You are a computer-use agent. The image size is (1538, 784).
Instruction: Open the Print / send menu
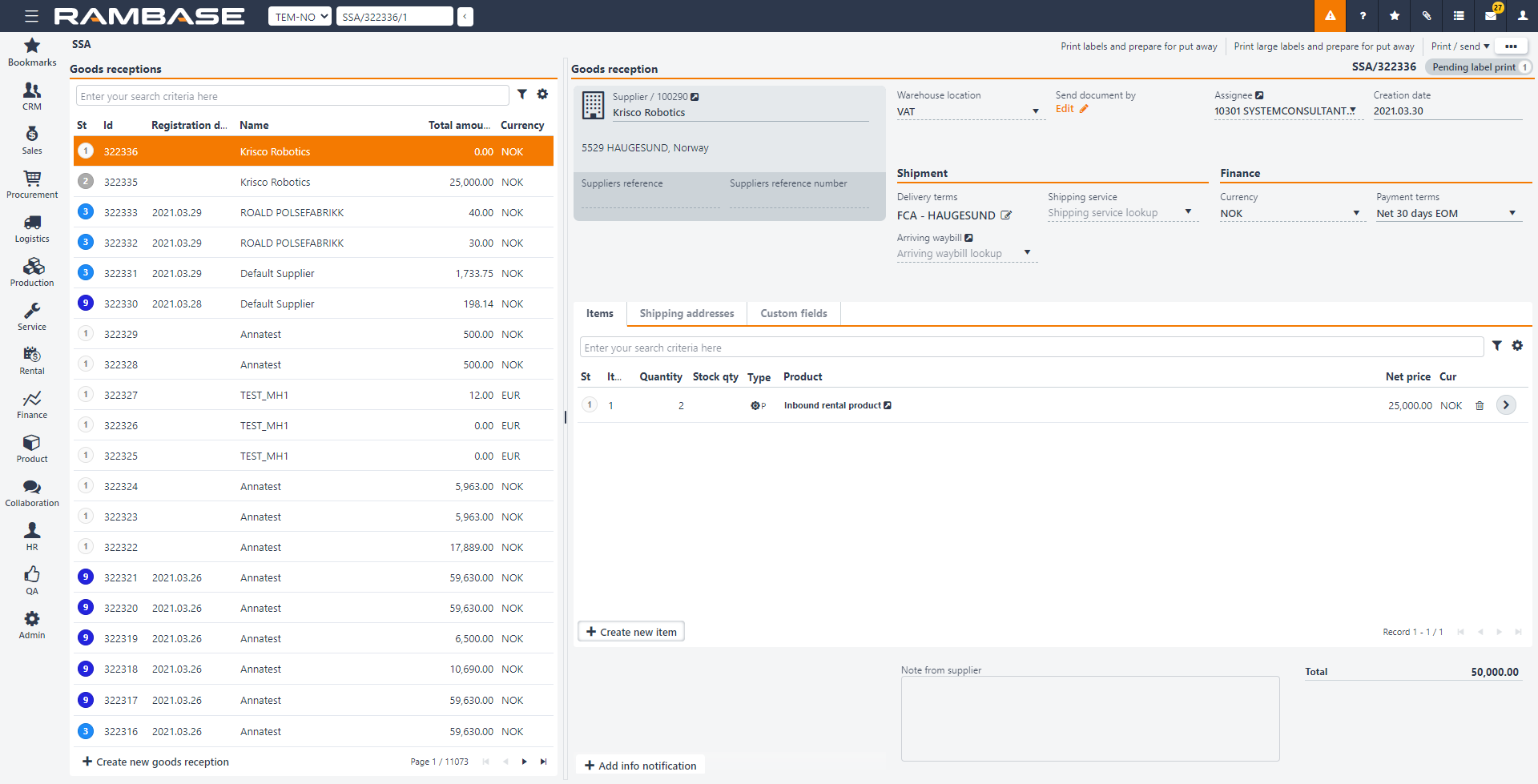(x=1459, y=46)
